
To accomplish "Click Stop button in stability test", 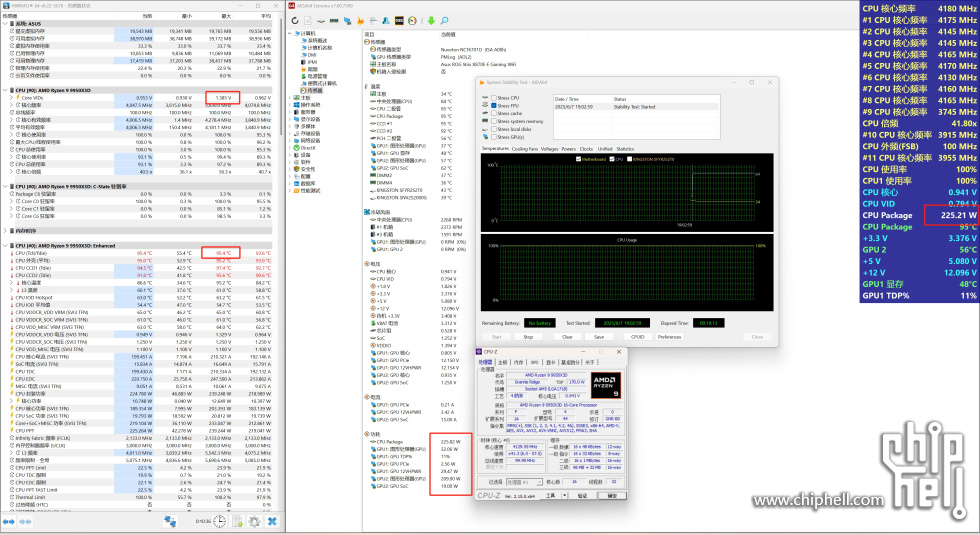I will coord(528,337).
